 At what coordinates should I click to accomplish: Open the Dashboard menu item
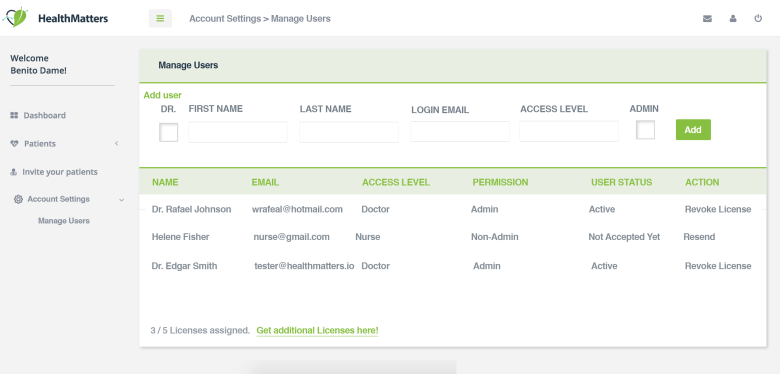click(x=44, y=115)
